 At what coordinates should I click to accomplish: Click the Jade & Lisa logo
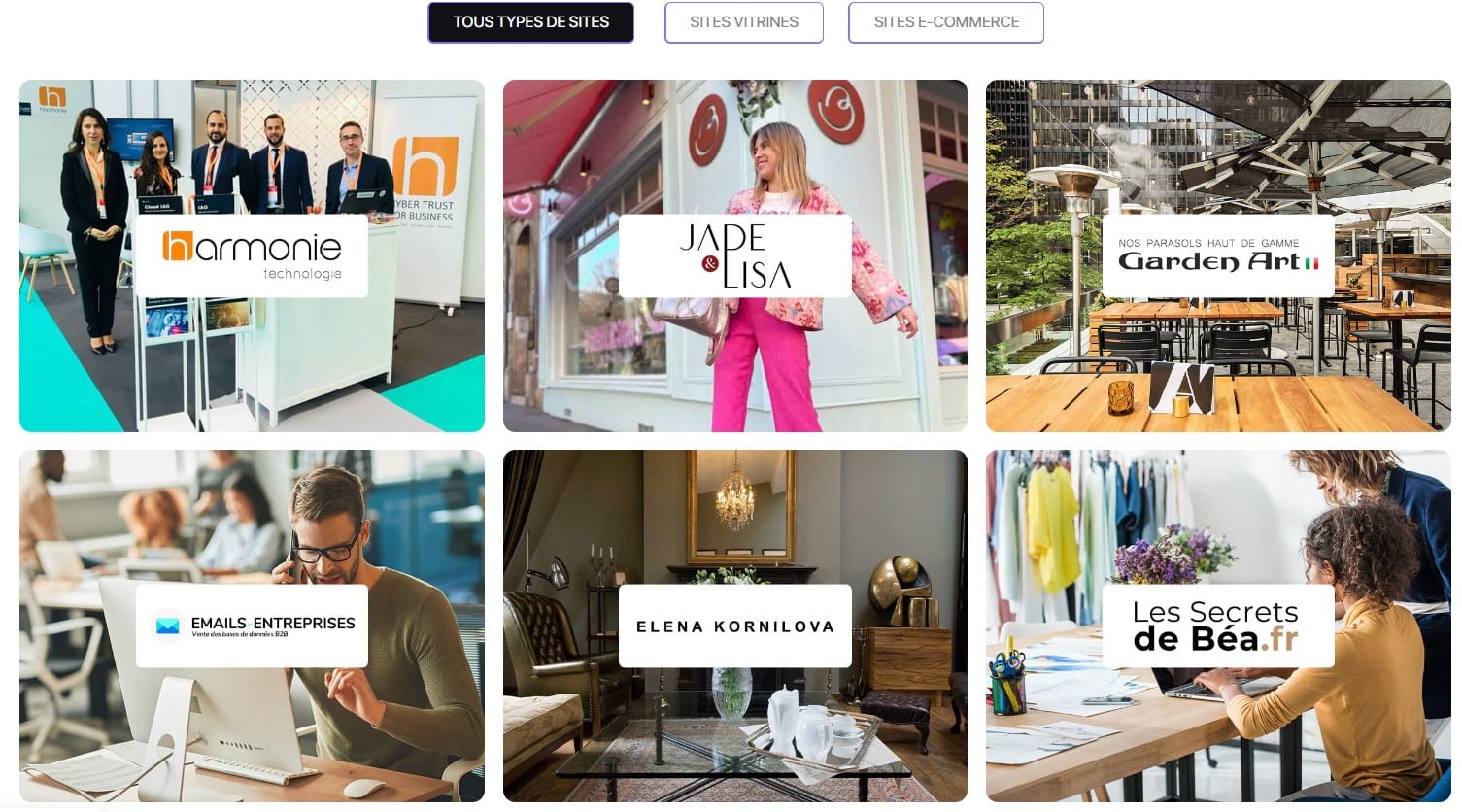[x=735, y=255]
